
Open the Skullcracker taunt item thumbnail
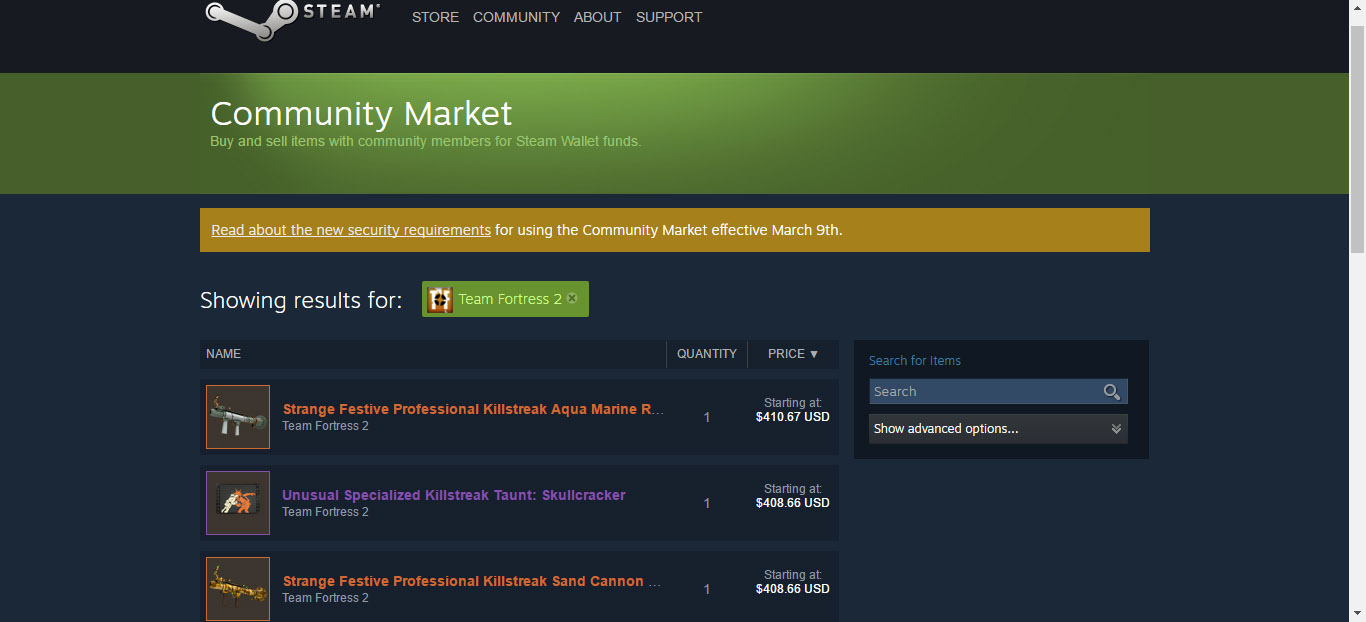point(238,503)
